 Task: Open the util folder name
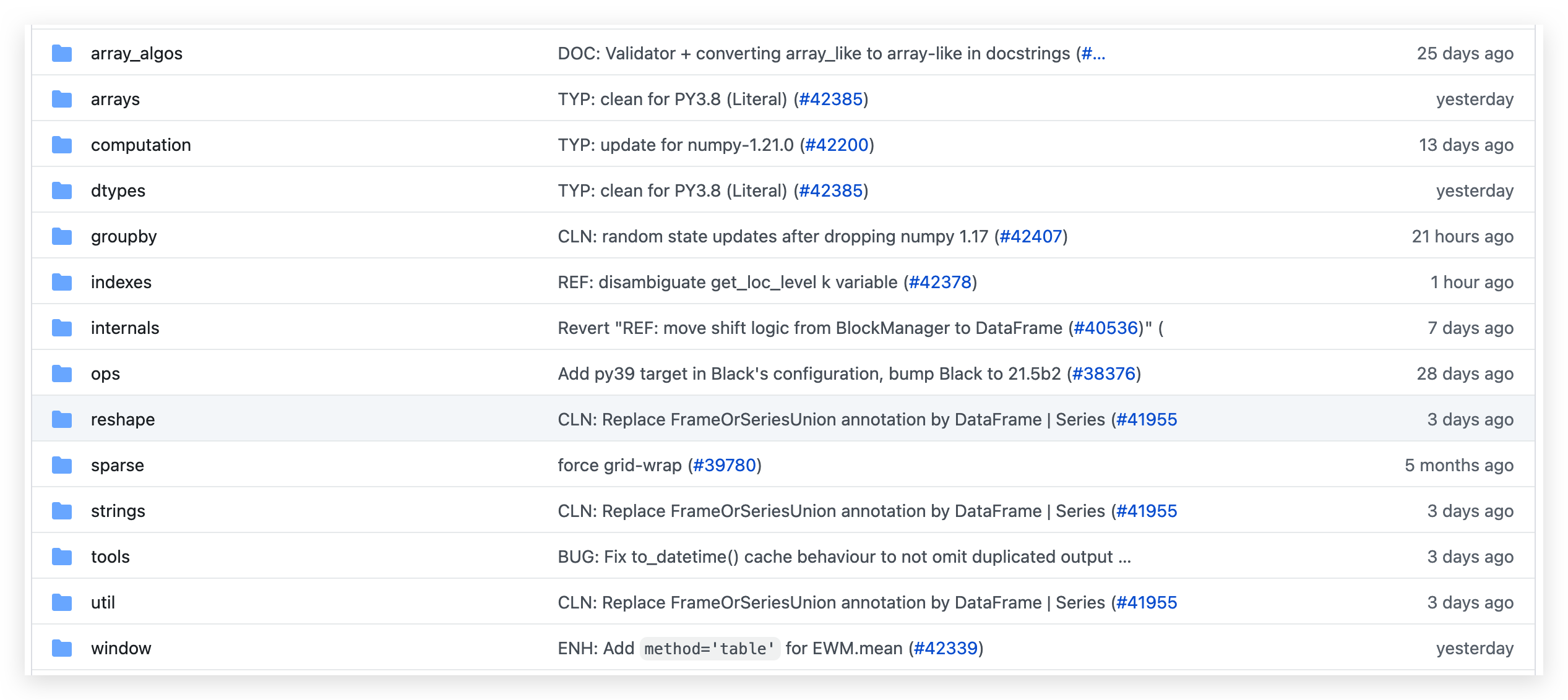[x=103, y=603]
